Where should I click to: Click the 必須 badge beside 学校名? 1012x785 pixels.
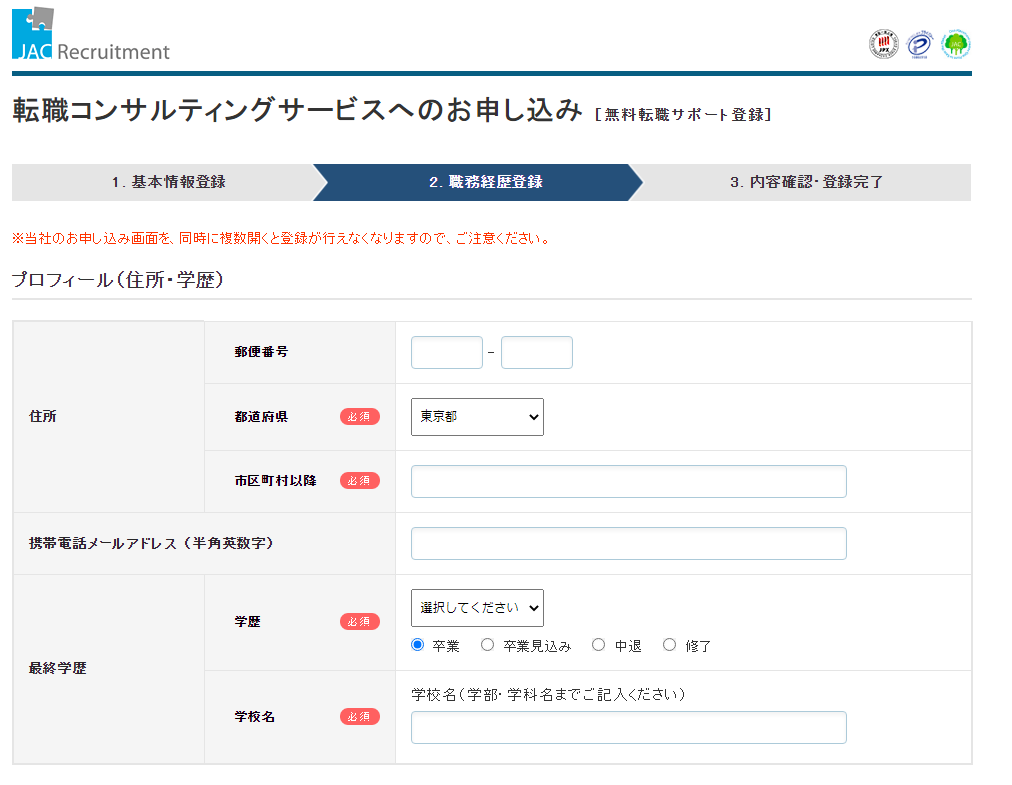pos(359,717)
